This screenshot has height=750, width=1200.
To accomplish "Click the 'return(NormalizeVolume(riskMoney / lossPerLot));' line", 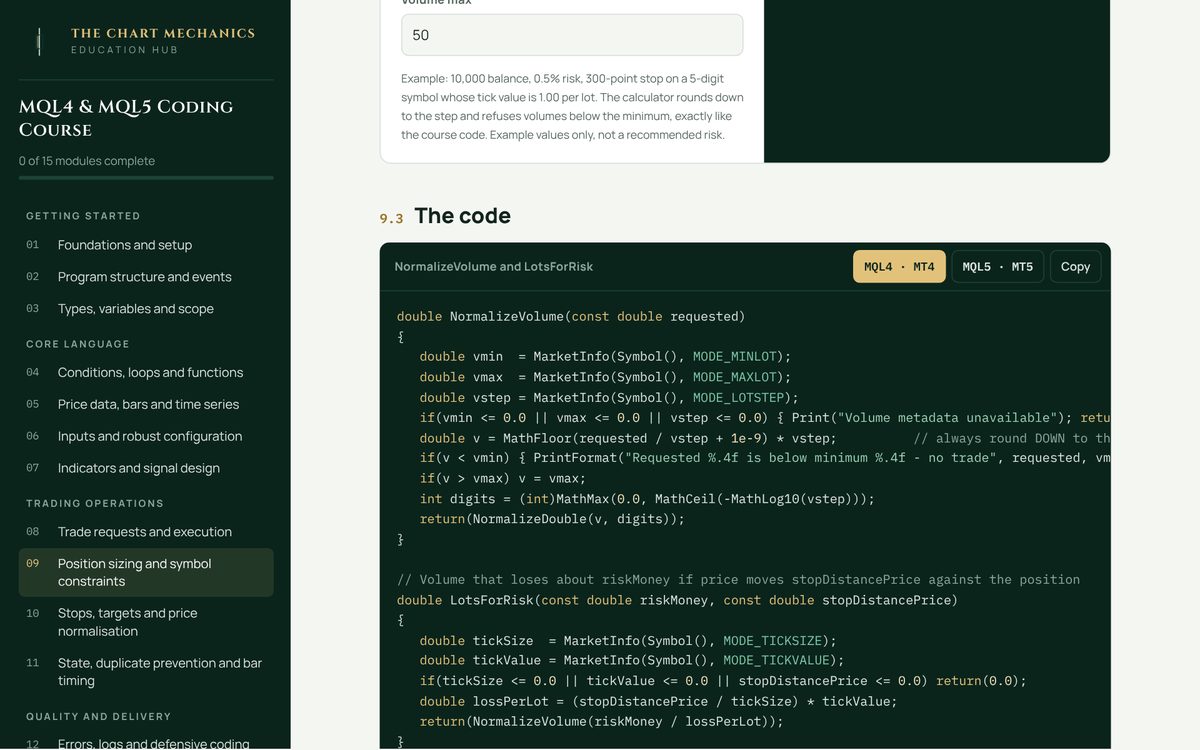I will pyautogui.click(x=601, y=722).
